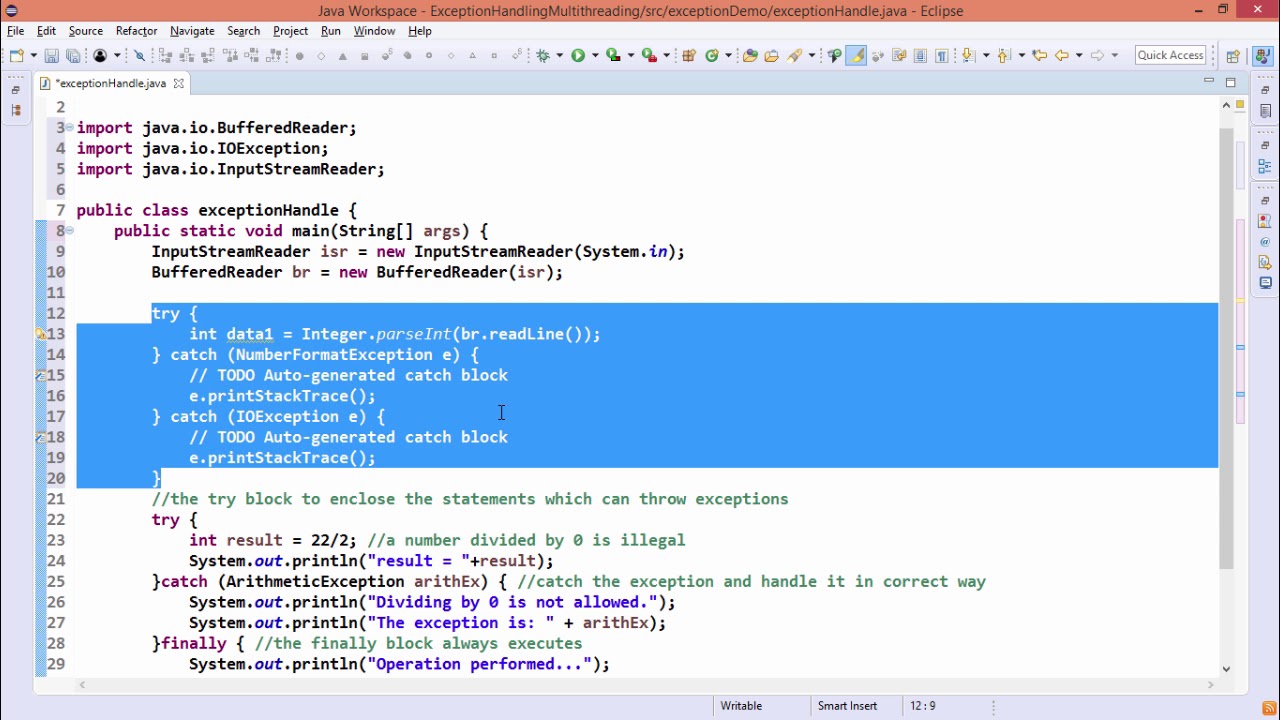This screenshot has height=720, width=1280.
Task: Click the Debug bug icon
Action: (543, 56)
